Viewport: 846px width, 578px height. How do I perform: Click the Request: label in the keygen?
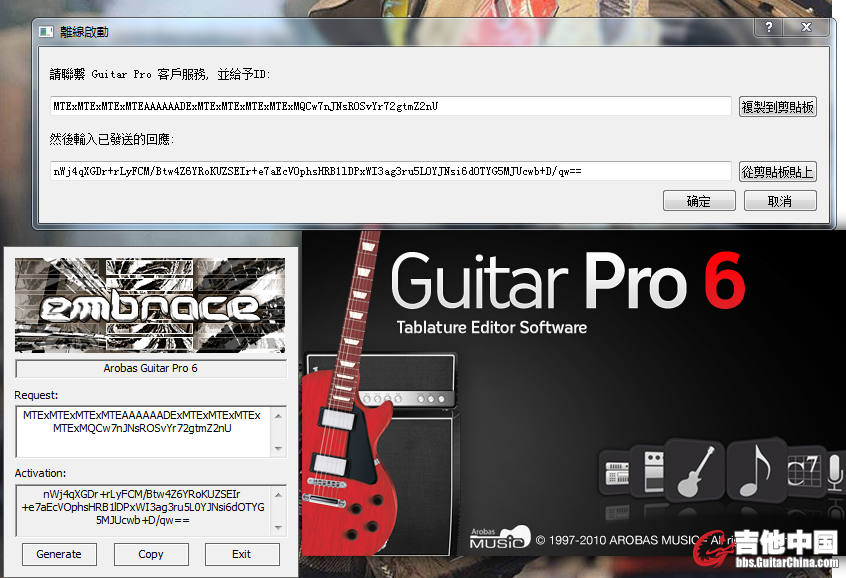[36, 395]
